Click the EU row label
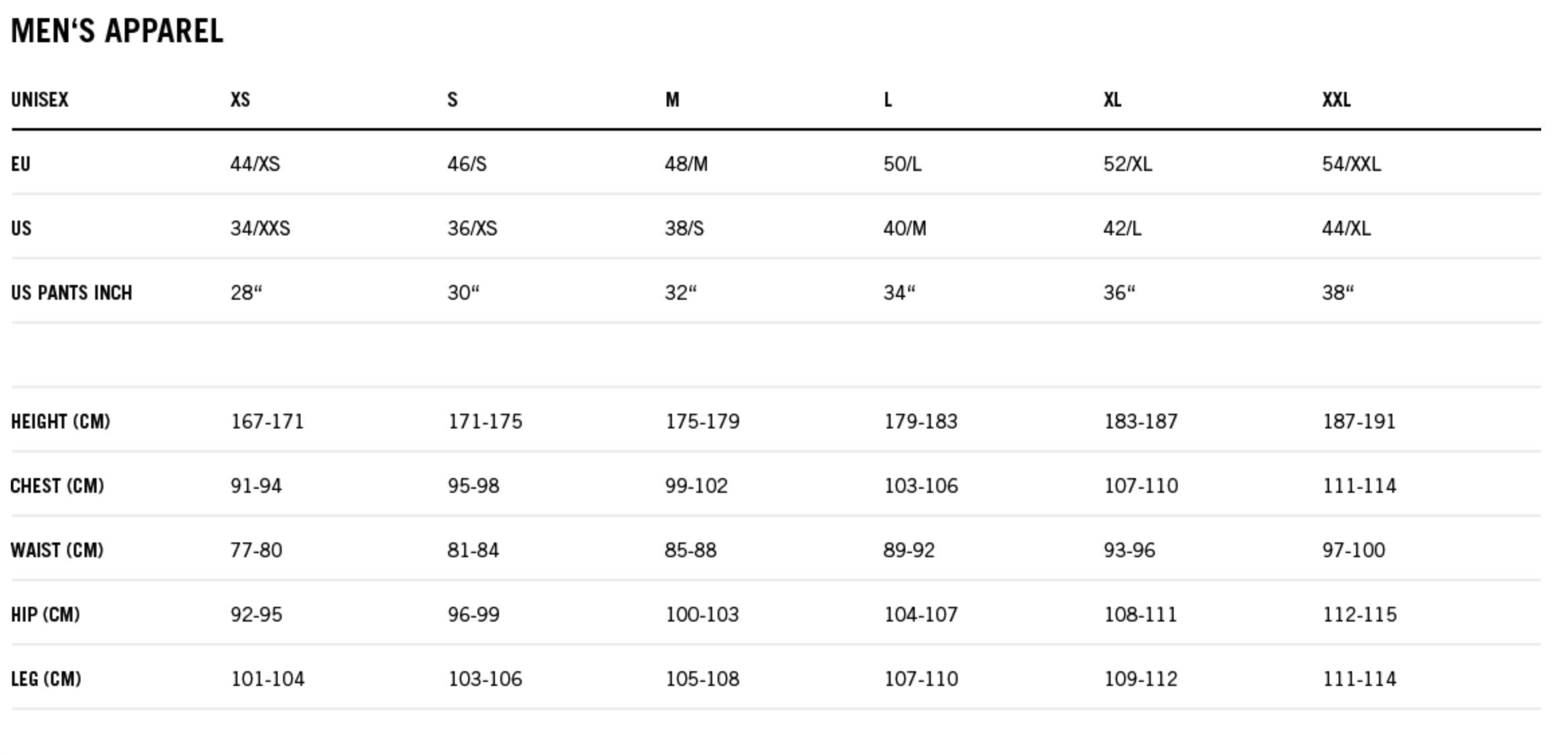The image size is (1568, 755). (21, 164)
